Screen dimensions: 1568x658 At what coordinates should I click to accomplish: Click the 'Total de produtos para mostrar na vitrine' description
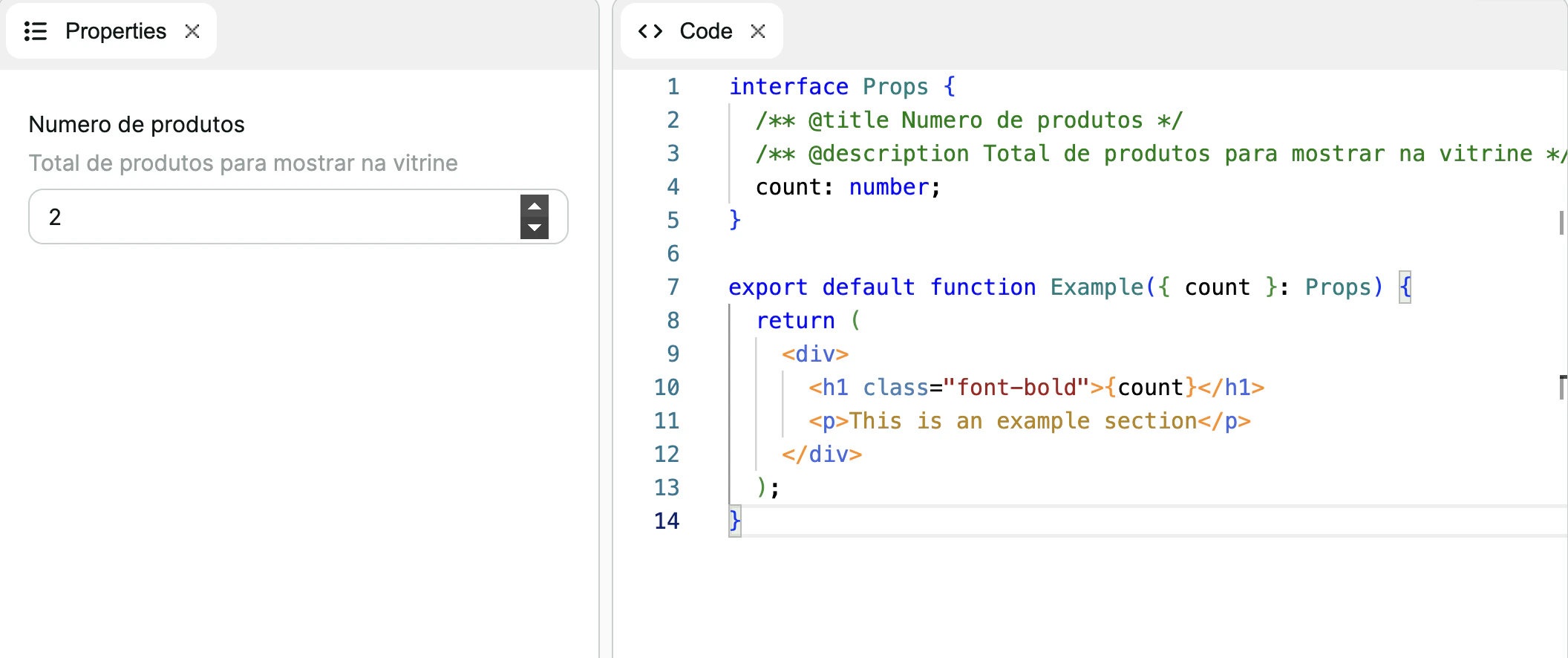click(244, 163)
